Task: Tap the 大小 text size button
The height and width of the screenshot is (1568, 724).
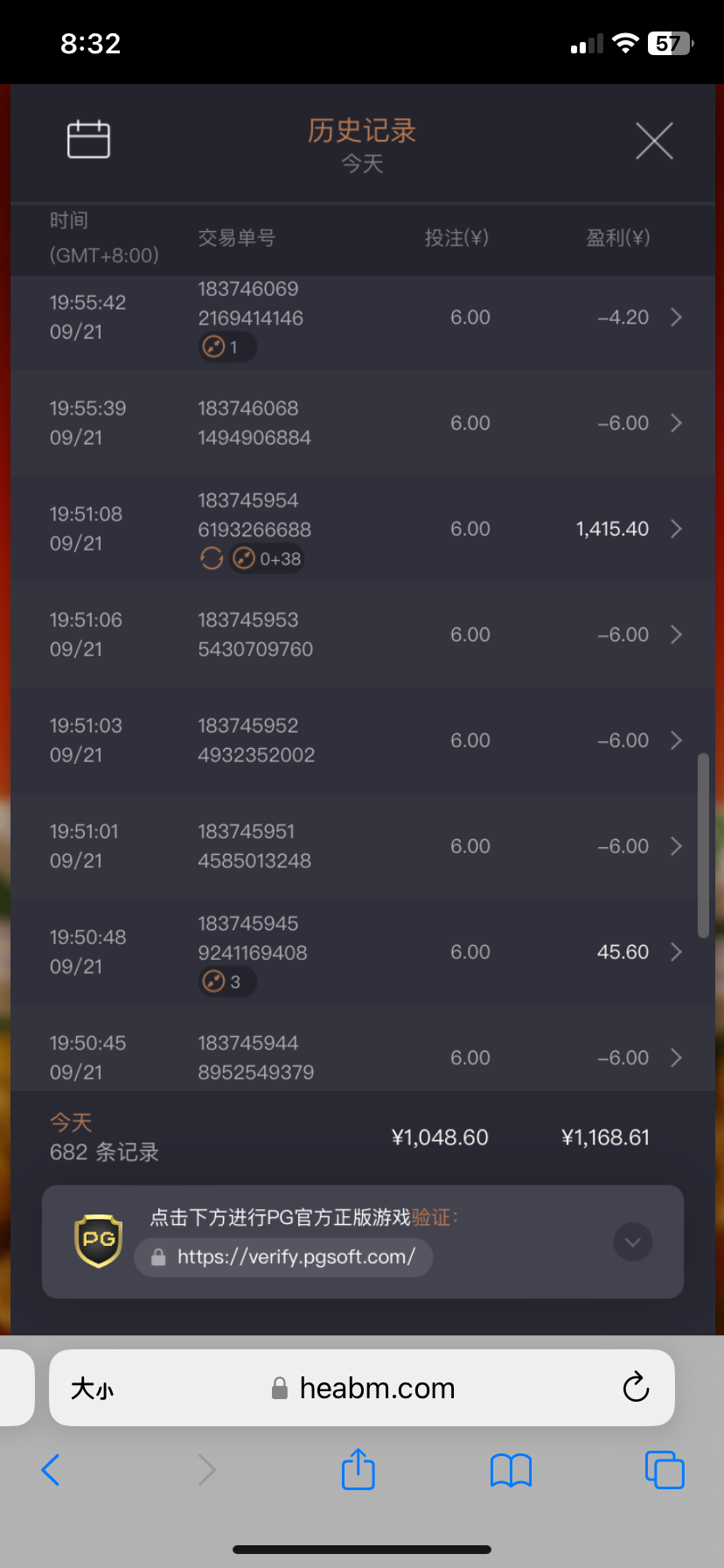Action: tap(92, 1389)
